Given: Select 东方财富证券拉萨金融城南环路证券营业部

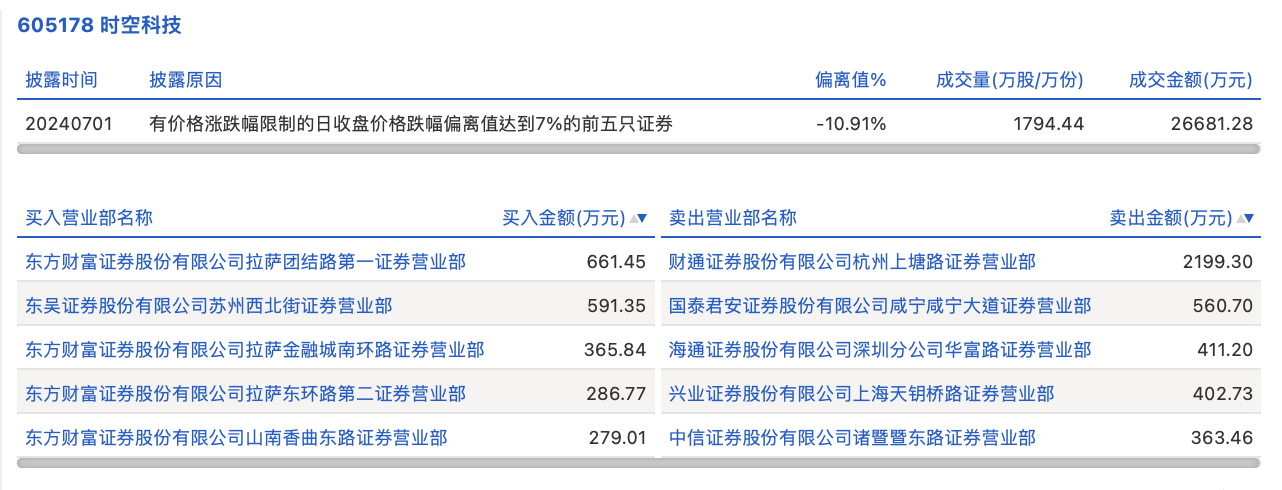Looking at the screenshot, I should (x=254, y=350).
